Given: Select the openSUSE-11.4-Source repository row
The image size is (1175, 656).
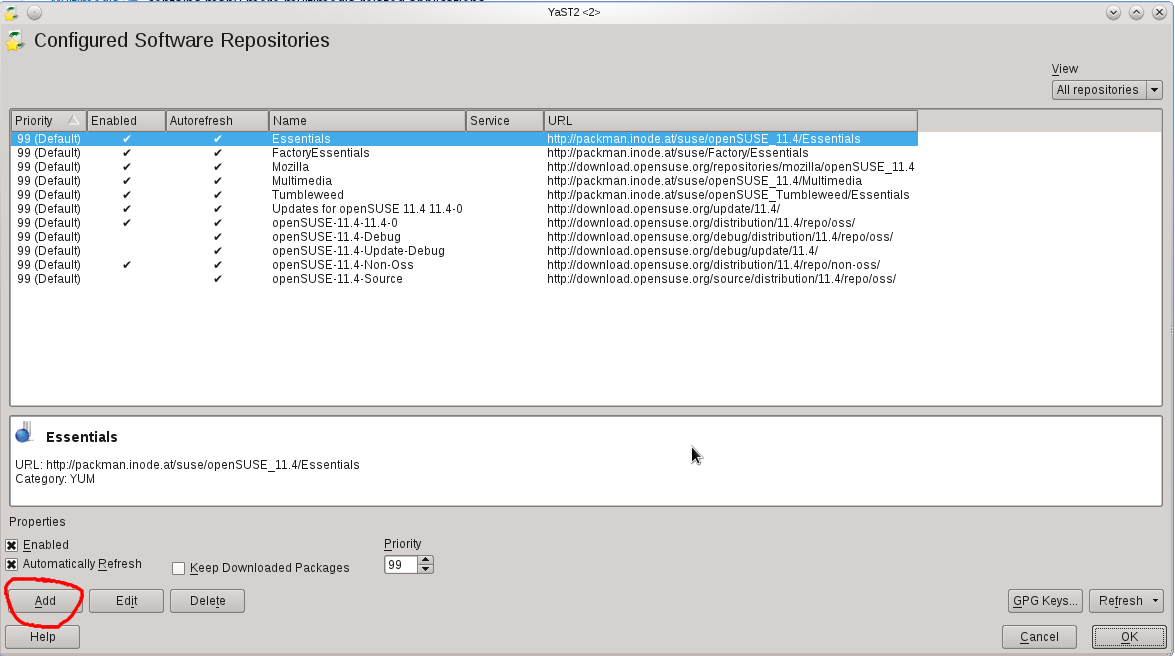Looking at the screenshot, I should (465, 279).
